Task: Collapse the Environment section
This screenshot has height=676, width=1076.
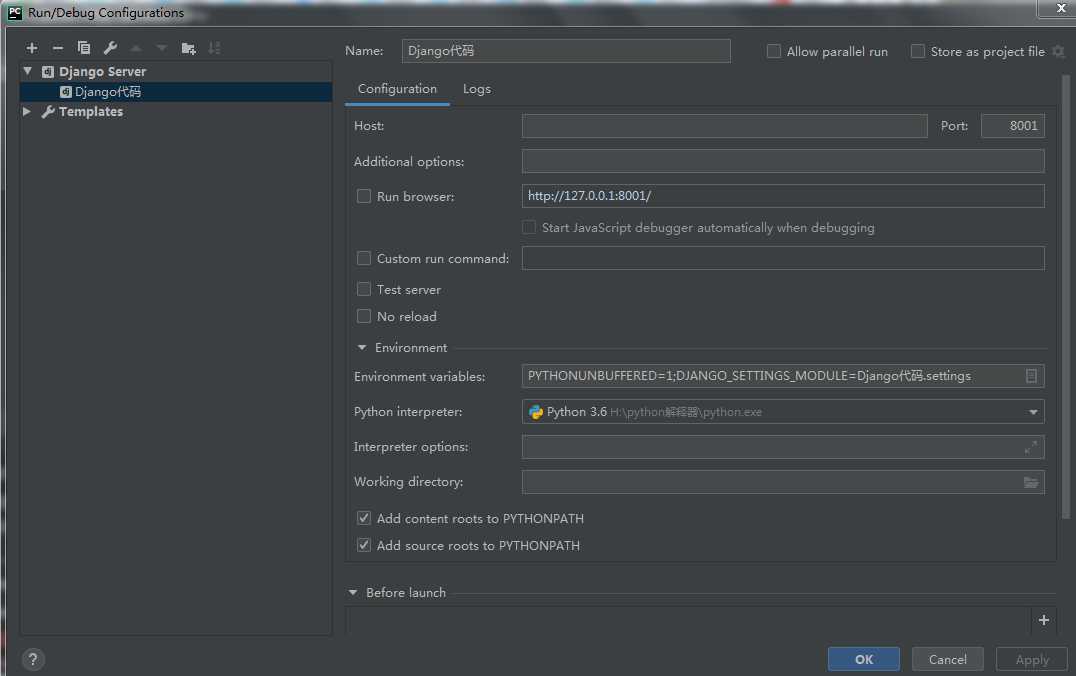Action: click(362, 348)
